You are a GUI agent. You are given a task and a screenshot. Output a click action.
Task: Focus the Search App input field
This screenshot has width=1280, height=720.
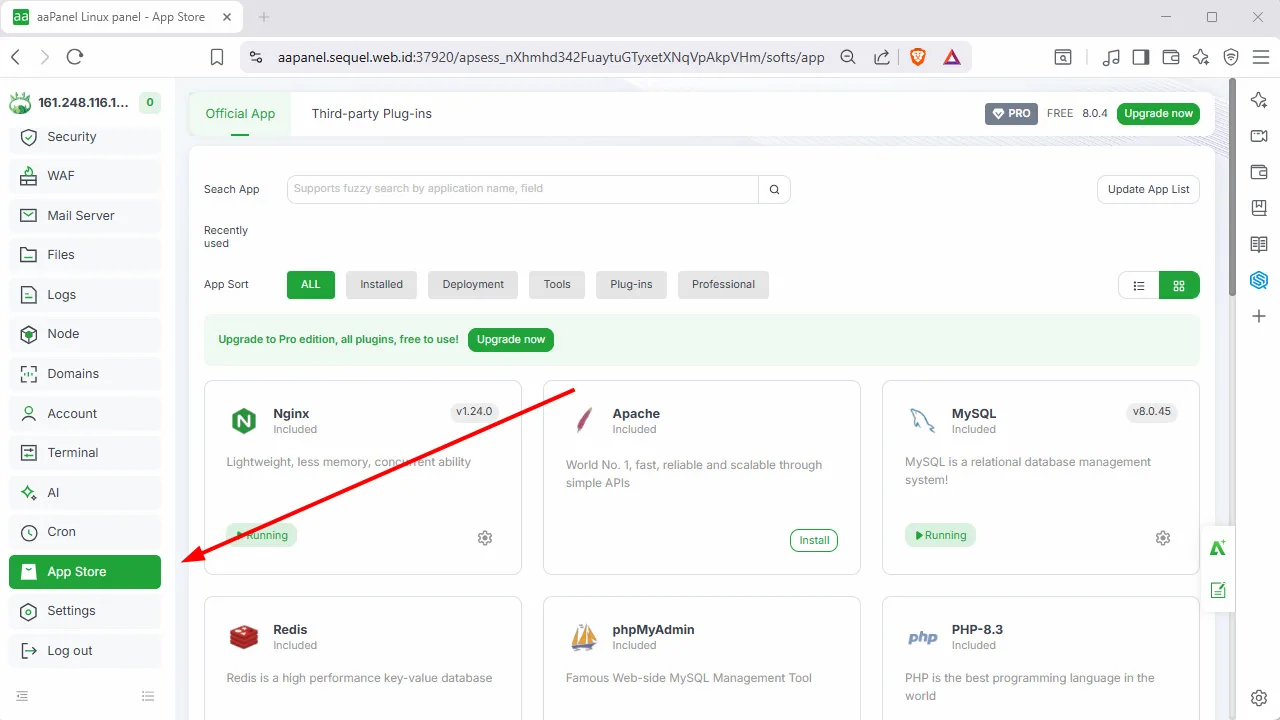523,189
